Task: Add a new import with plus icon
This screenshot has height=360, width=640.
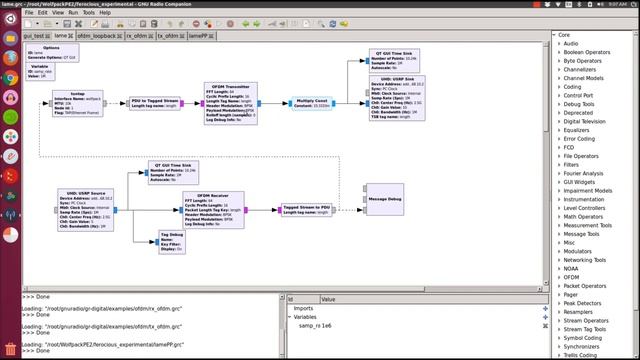Action: (545, 309)
